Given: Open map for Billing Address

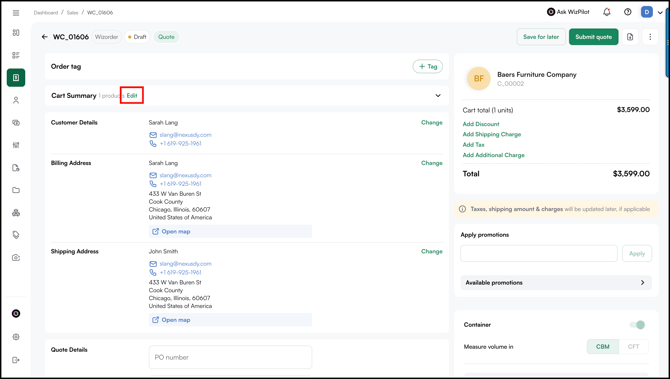Looking at the screenshot, I should pos(230,232).
